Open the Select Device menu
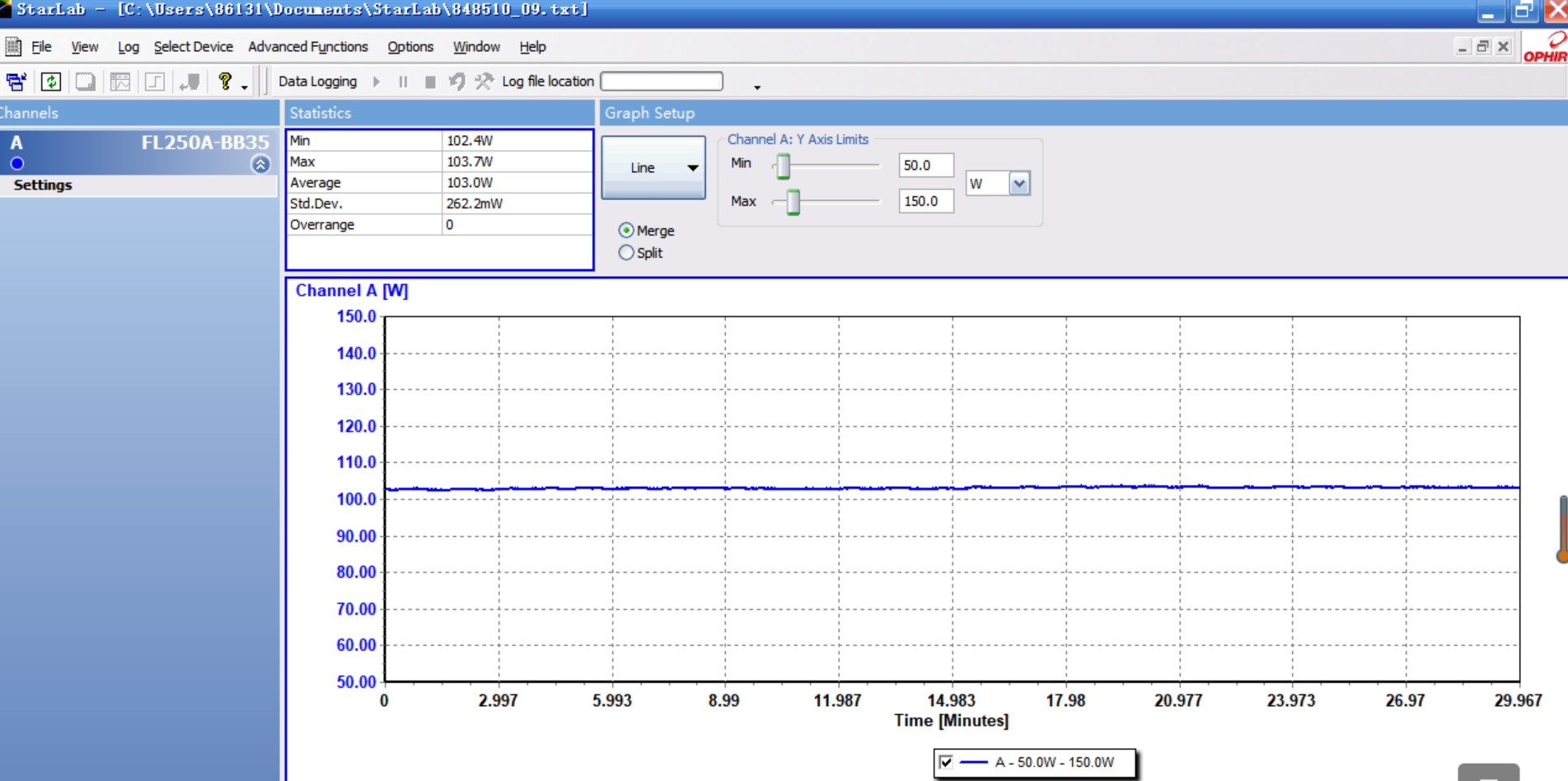Screen dimensions: 1568x781 193,47
